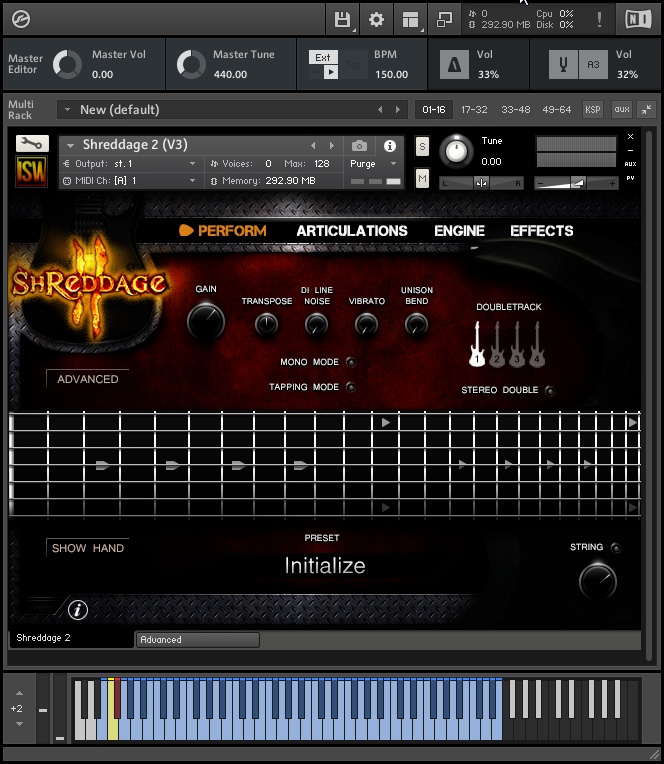664x764 pixels.
Task: Open the instrument info icon in header
Action: (390, 146)
